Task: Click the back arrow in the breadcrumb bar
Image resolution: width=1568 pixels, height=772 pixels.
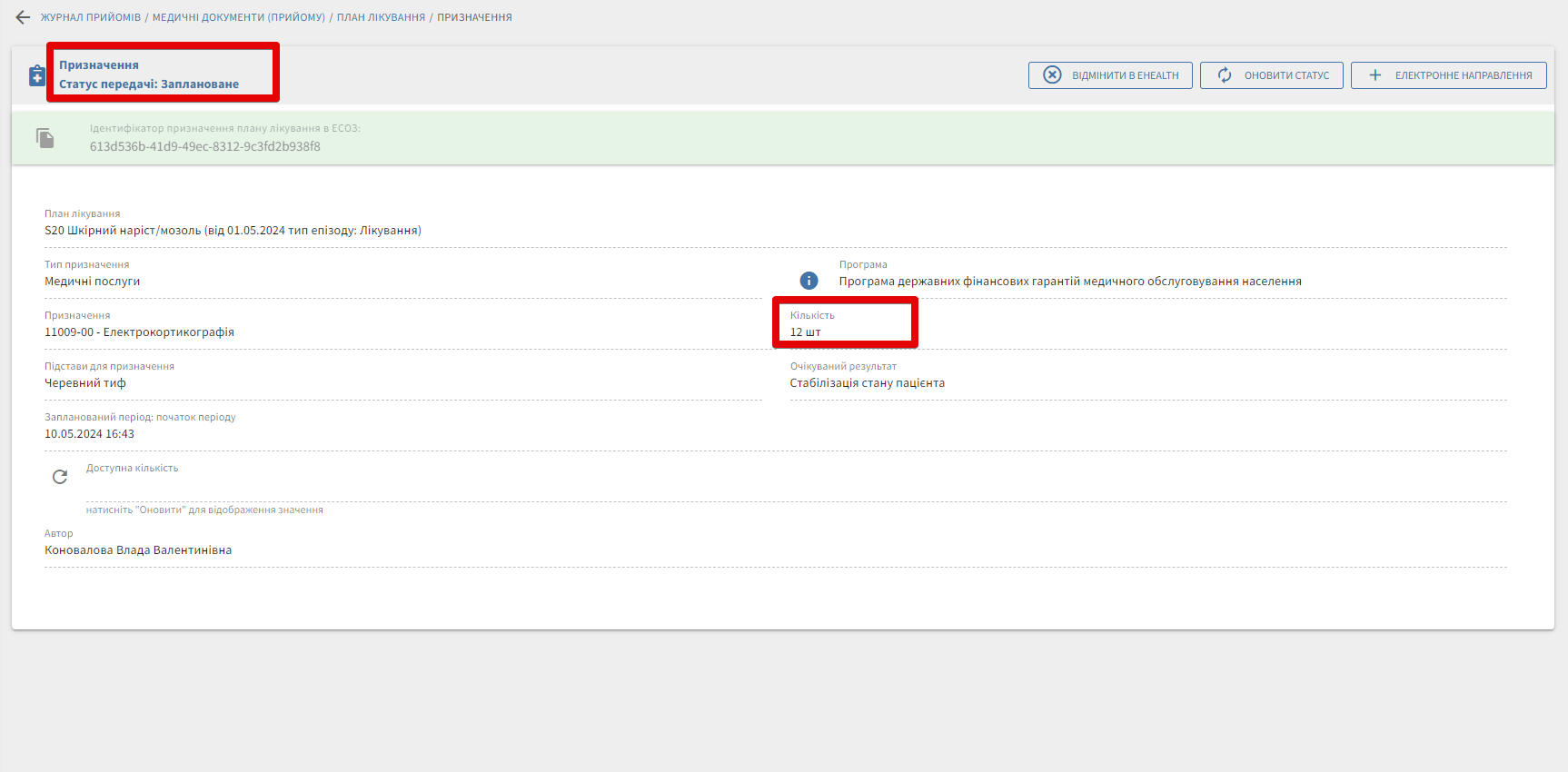Action: [x=23, y=17]
